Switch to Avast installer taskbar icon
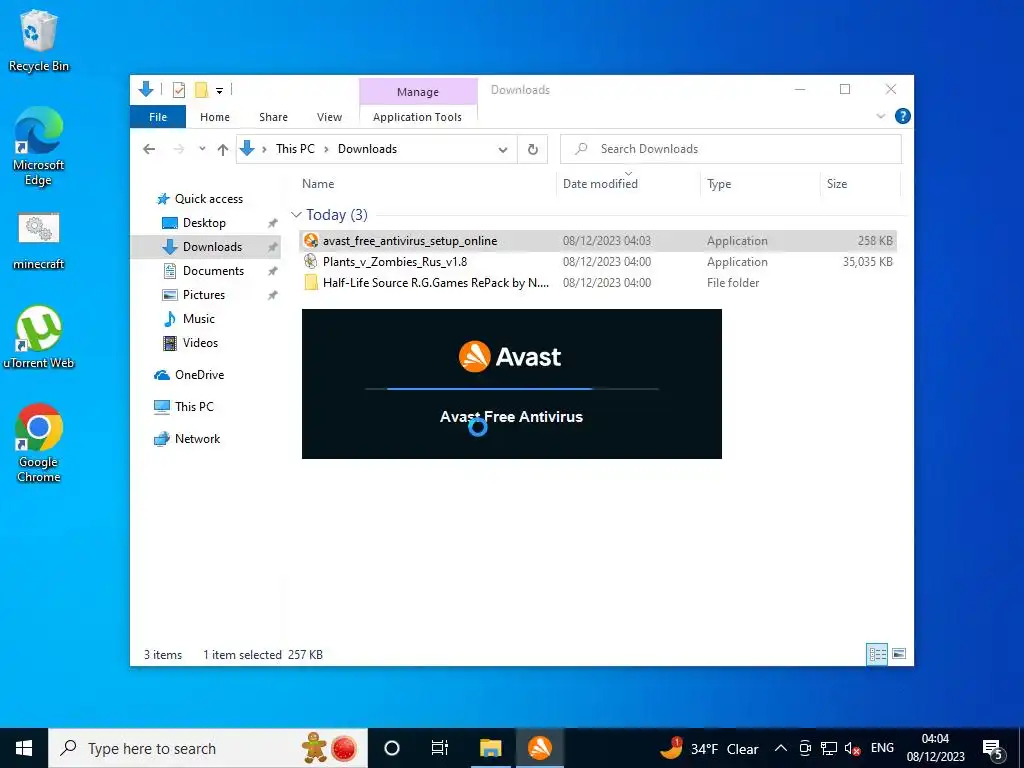 coord(539,748)
